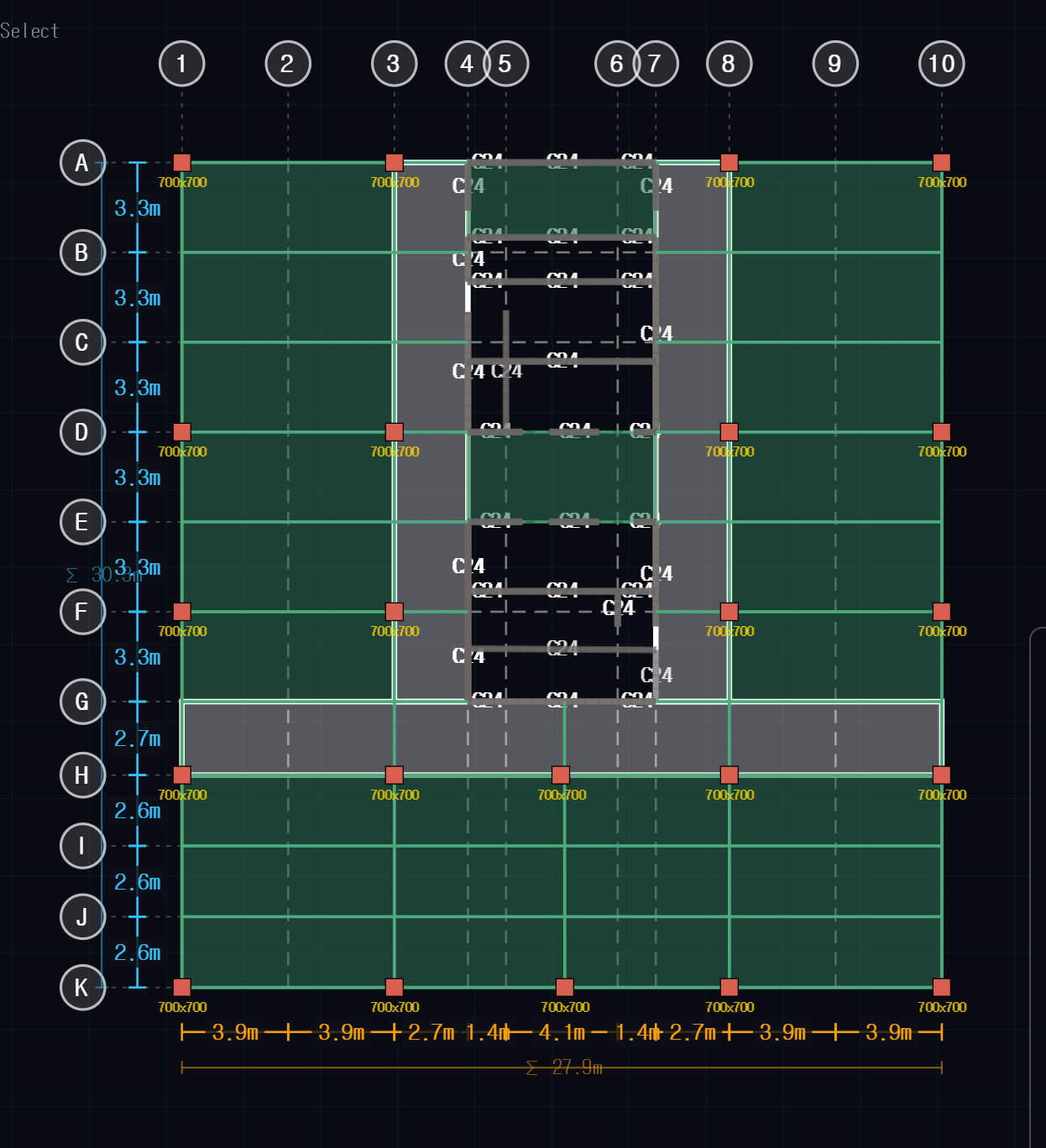
Task: Pick the column at grid K-3
Action: click(x=395, y=987)
